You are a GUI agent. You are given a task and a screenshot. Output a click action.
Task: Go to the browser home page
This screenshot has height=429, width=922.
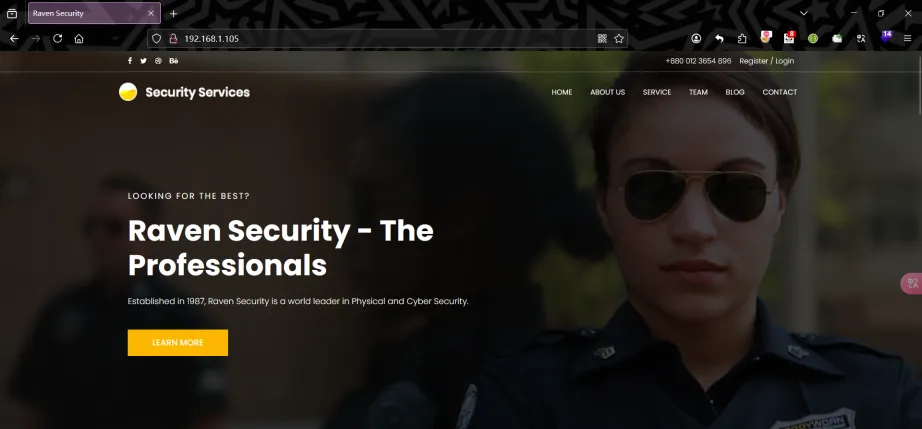(79, 39)
